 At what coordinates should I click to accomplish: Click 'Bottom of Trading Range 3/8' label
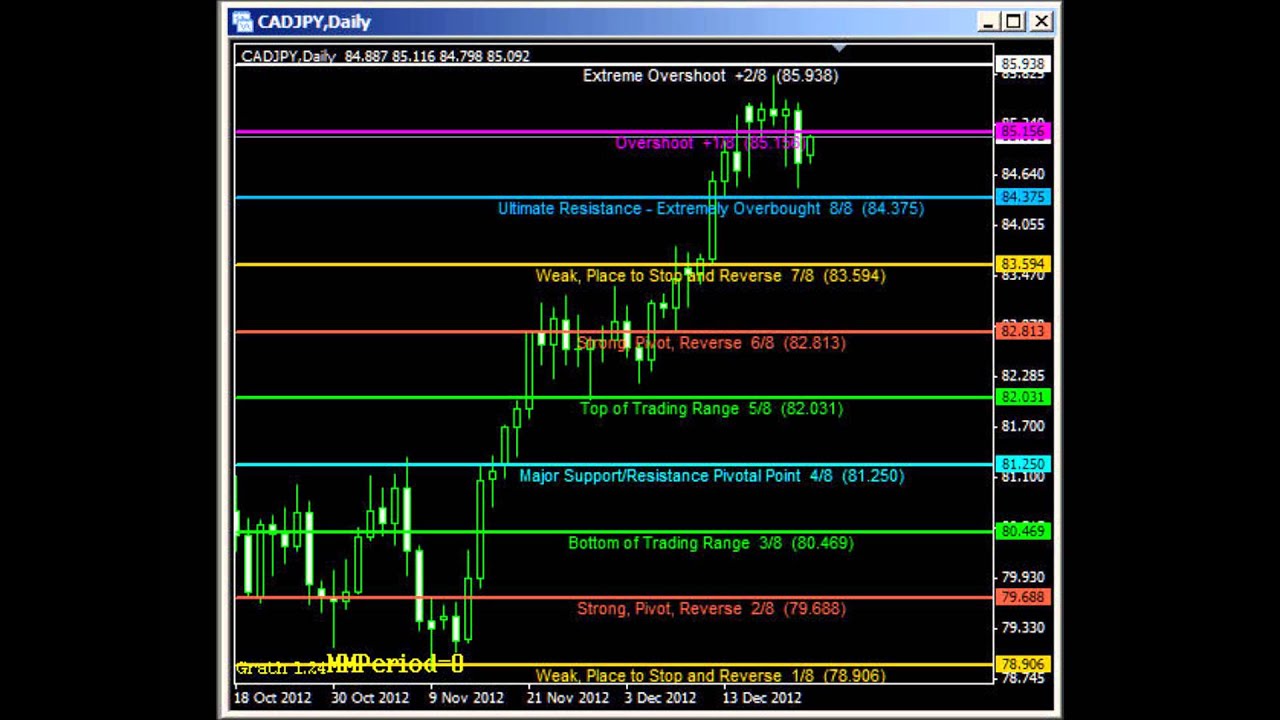710,543
